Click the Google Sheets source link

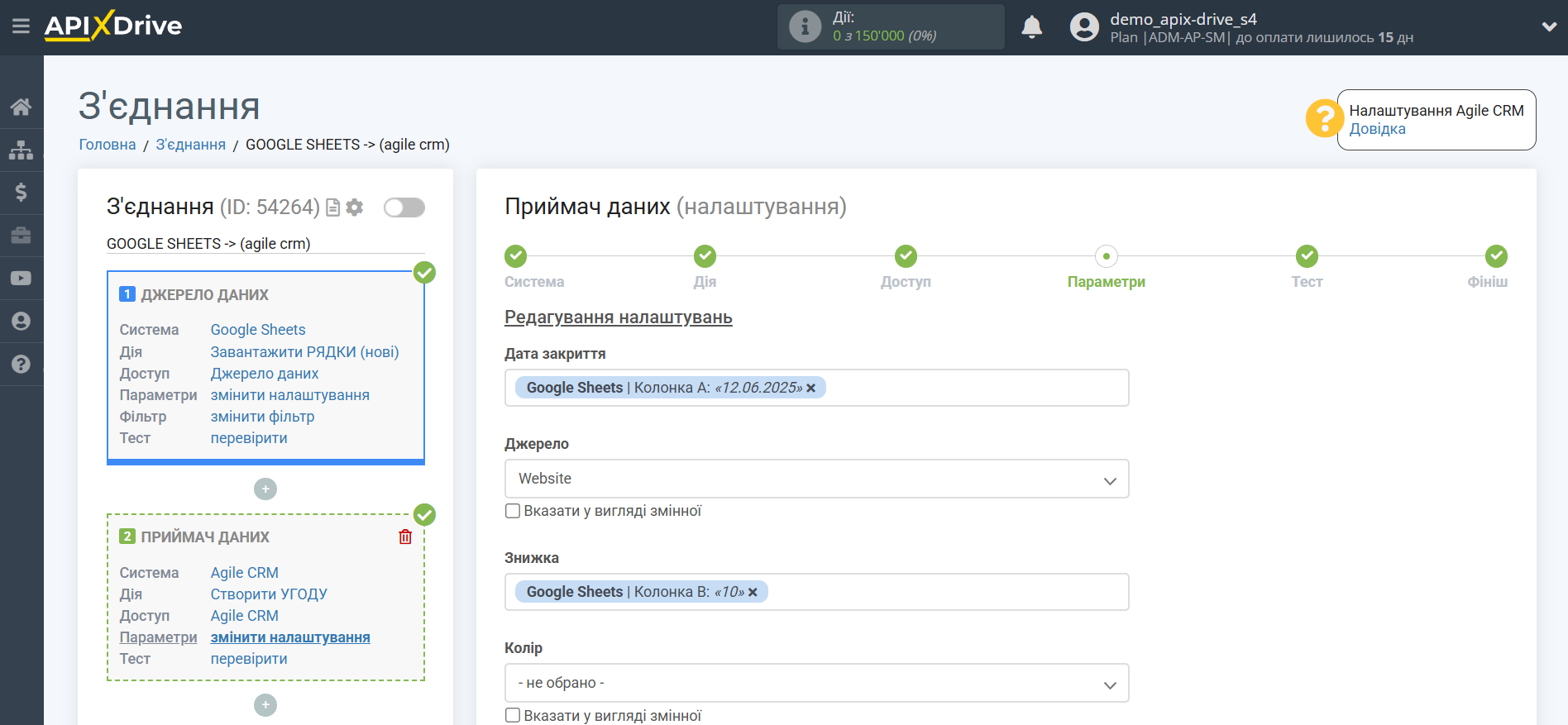[258, 330]
